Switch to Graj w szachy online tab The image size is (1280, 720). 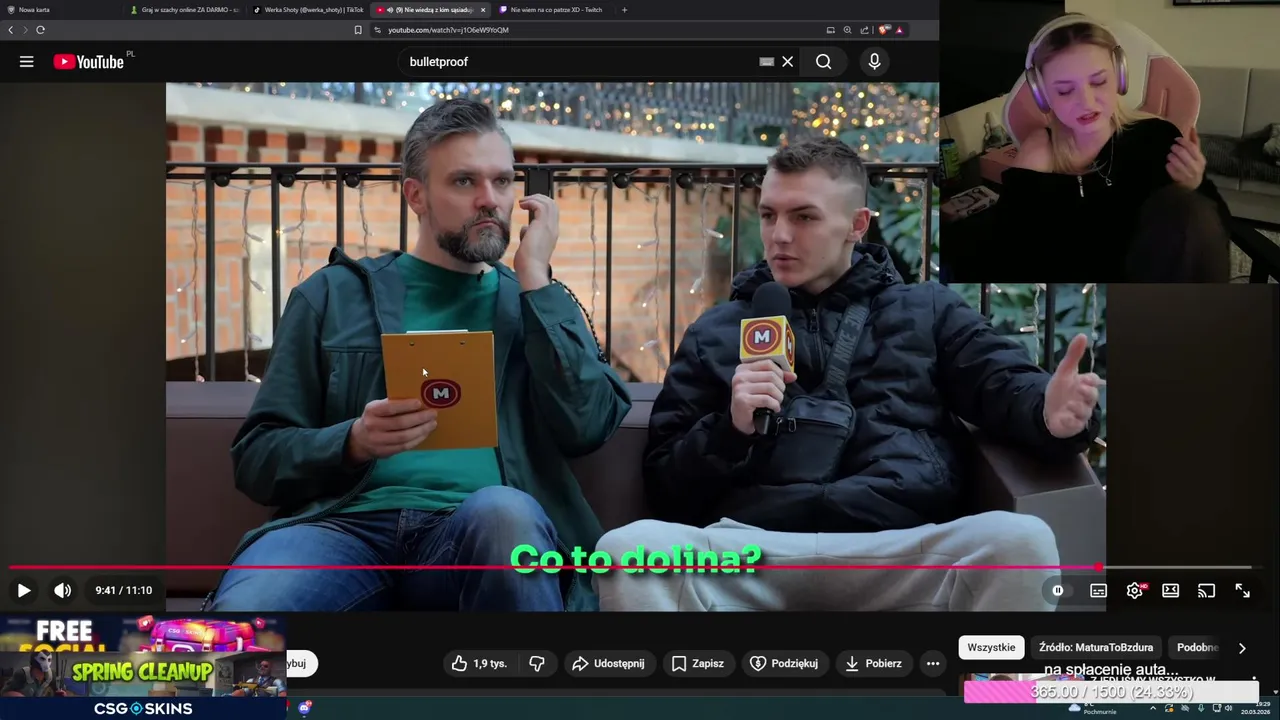pyautogui.click(x=185, y=9)
